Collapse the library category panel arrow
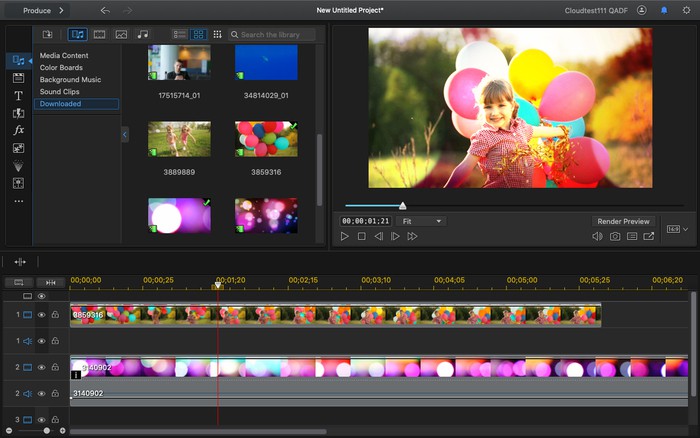The height and width of the screenshot is (438, 700). coord(125,134)
